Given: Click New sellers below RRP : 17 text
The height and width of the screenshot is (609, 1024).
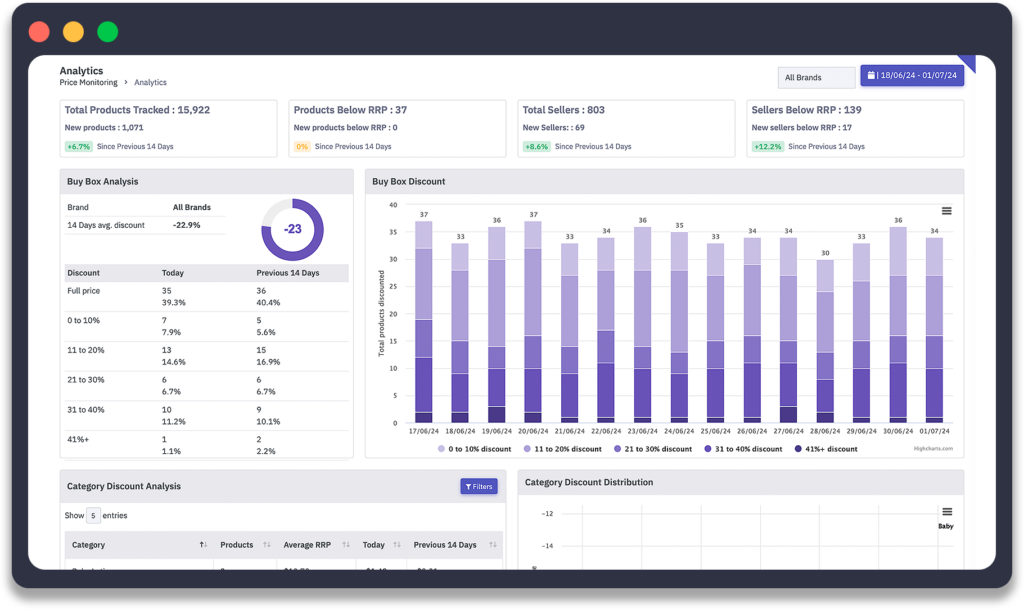Looking at the screenshot, I should [x=801, y=127].
